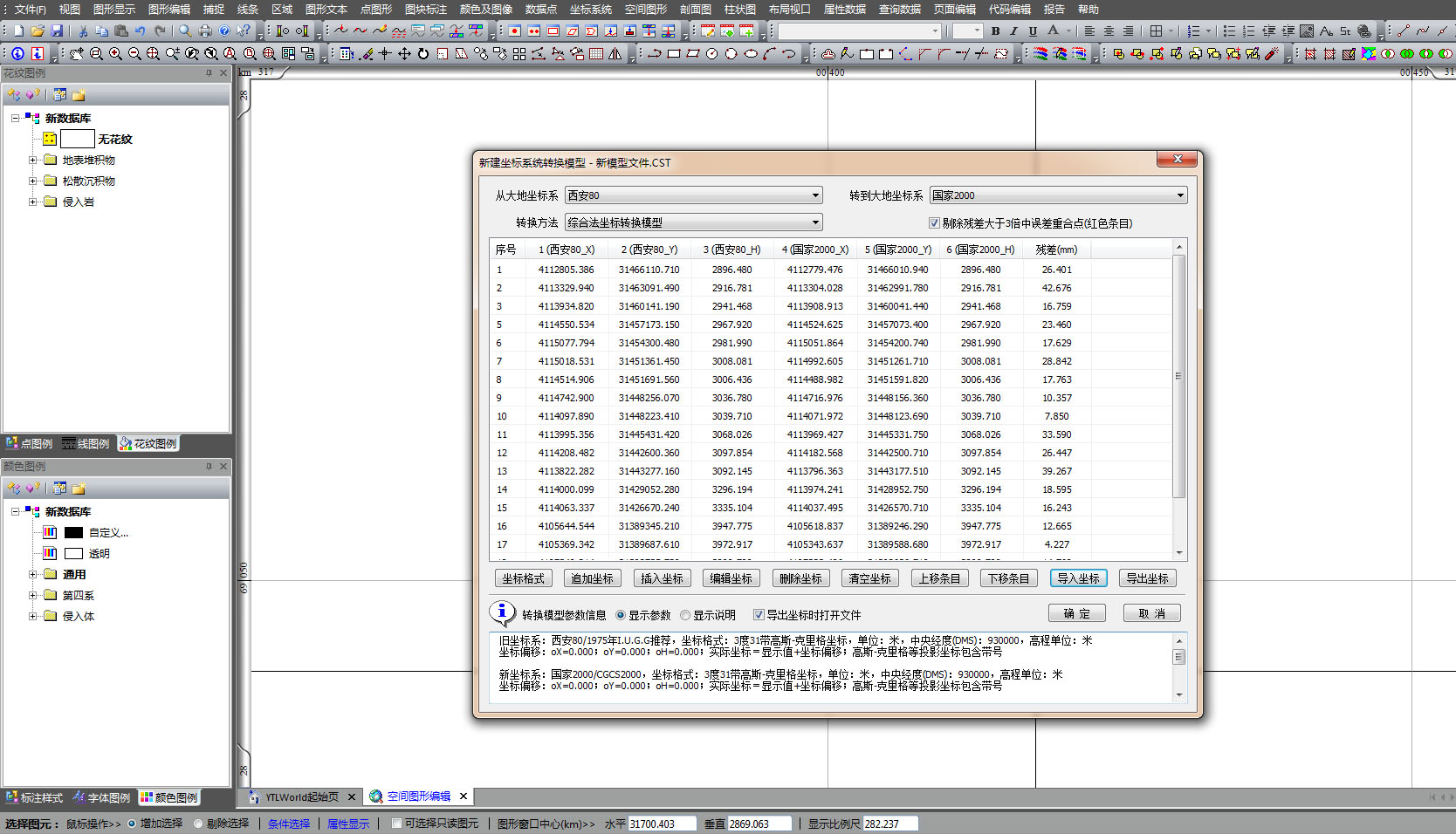Click the zoom out magnifier icon

pos(134,53)
